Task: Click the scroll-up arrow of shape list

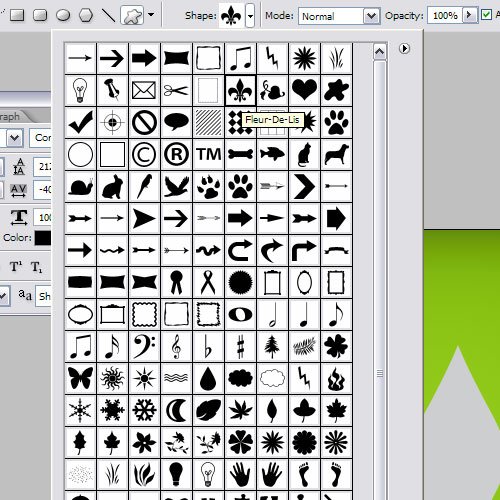Action: (x=380, y=52)
